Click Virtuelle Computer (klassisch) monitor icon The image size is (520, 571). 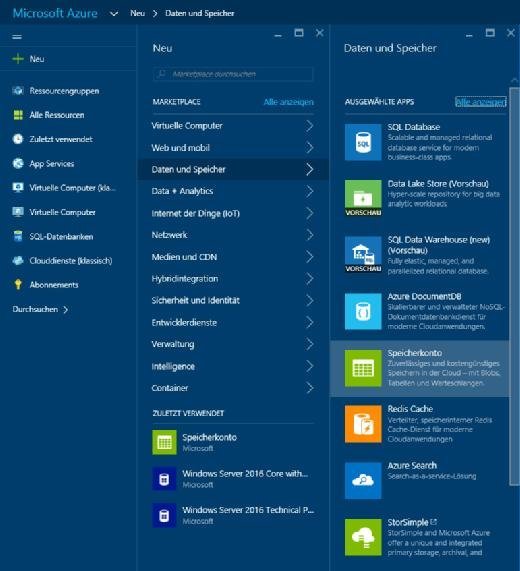(x=18, y=187)
